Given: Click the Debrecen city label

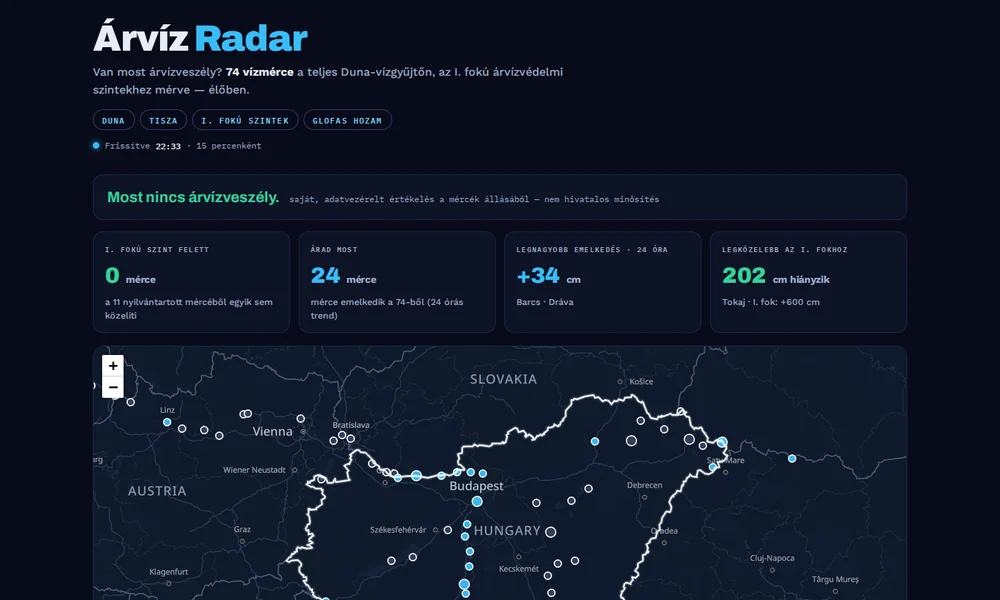Looking at the screenshot, I should click(644, 485).
